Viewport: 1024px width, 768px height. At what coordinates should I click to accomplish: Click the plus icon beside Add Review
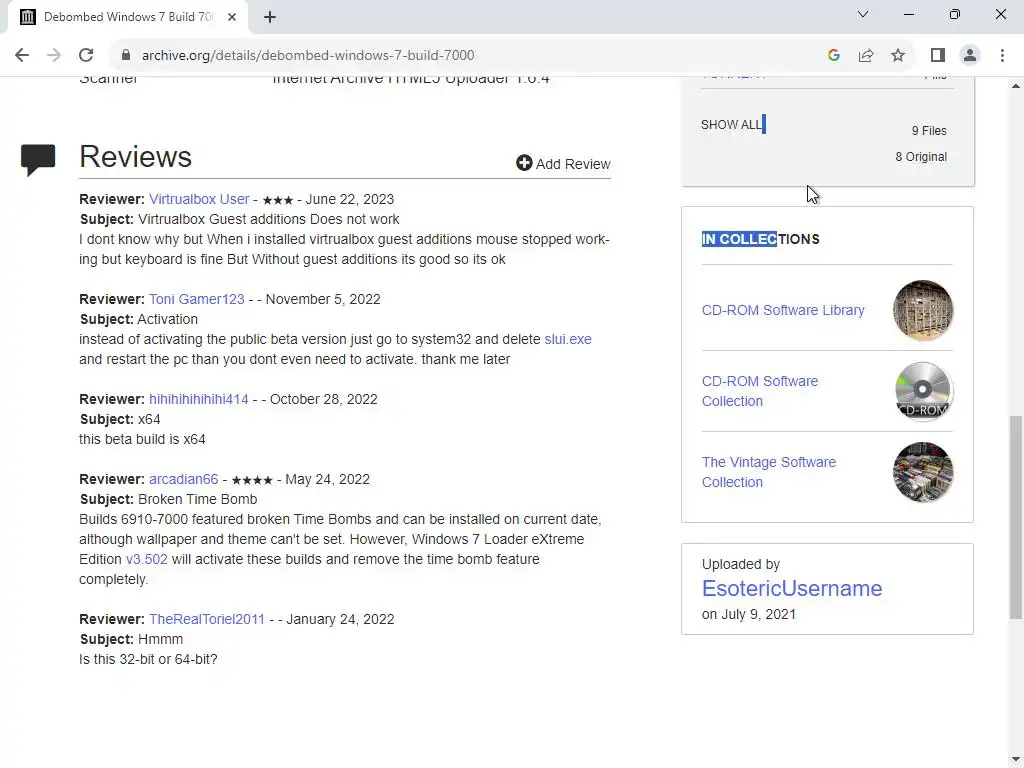(x=524, y=163)
